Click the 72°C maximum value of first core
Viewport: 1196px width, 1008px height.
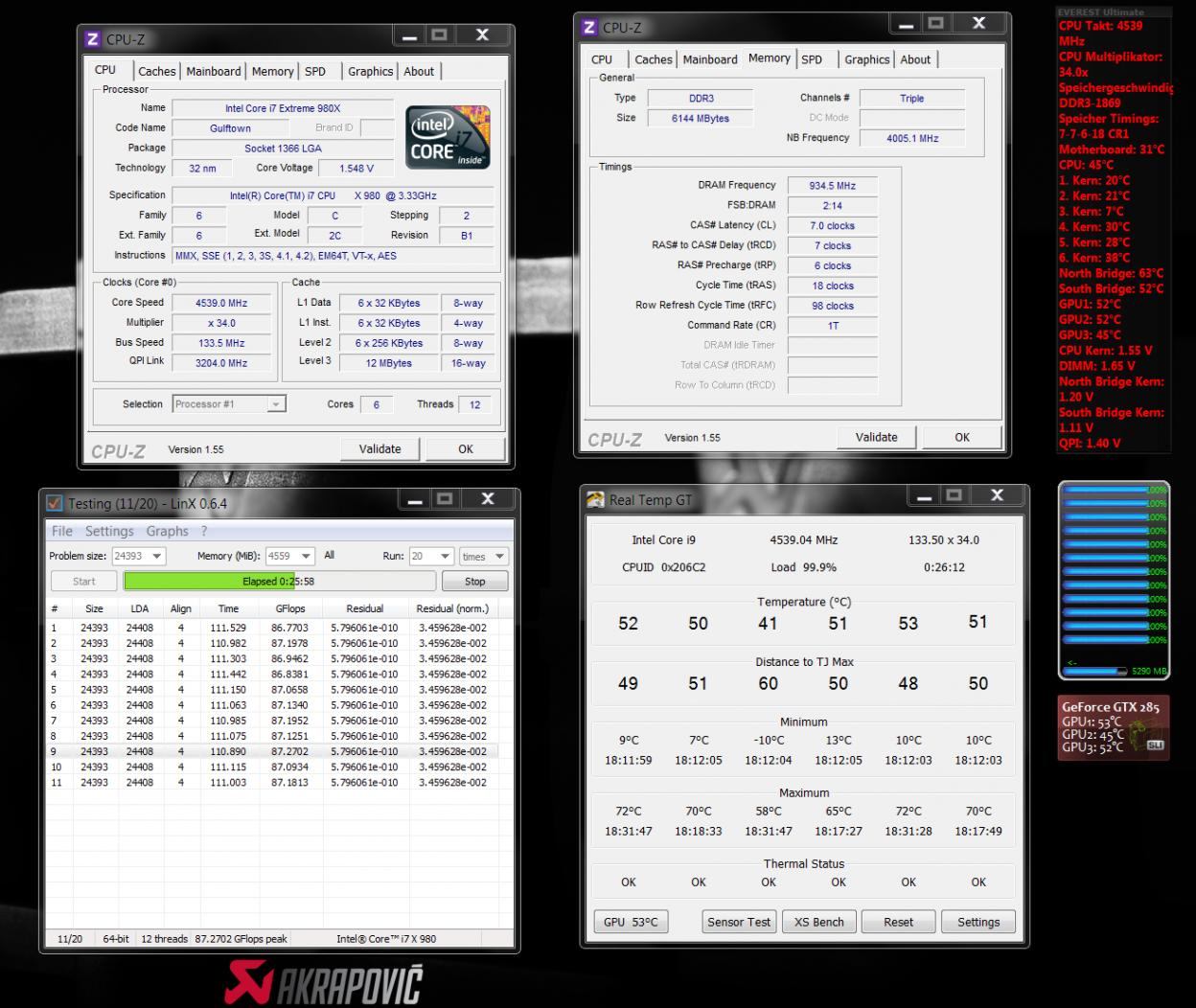coord(629,812)
